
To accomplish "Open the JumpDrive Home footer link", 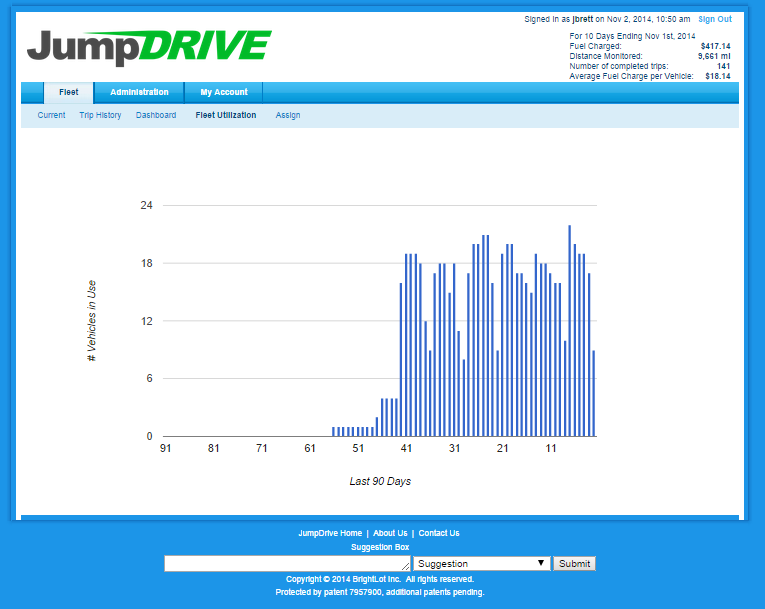I will coord(330,533).
